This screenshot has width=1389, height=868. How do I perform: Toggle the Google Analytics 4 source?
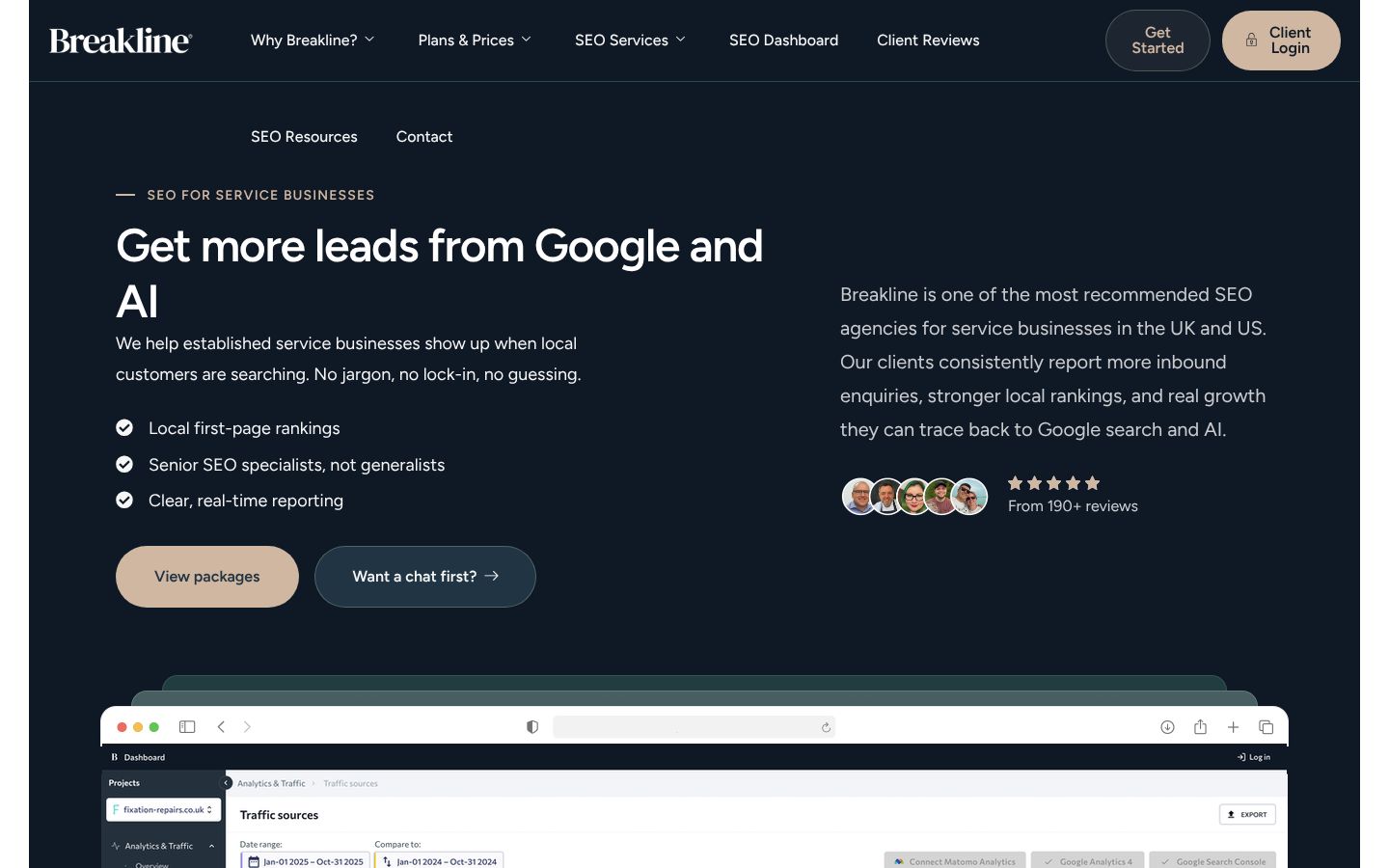[1088, 861]
